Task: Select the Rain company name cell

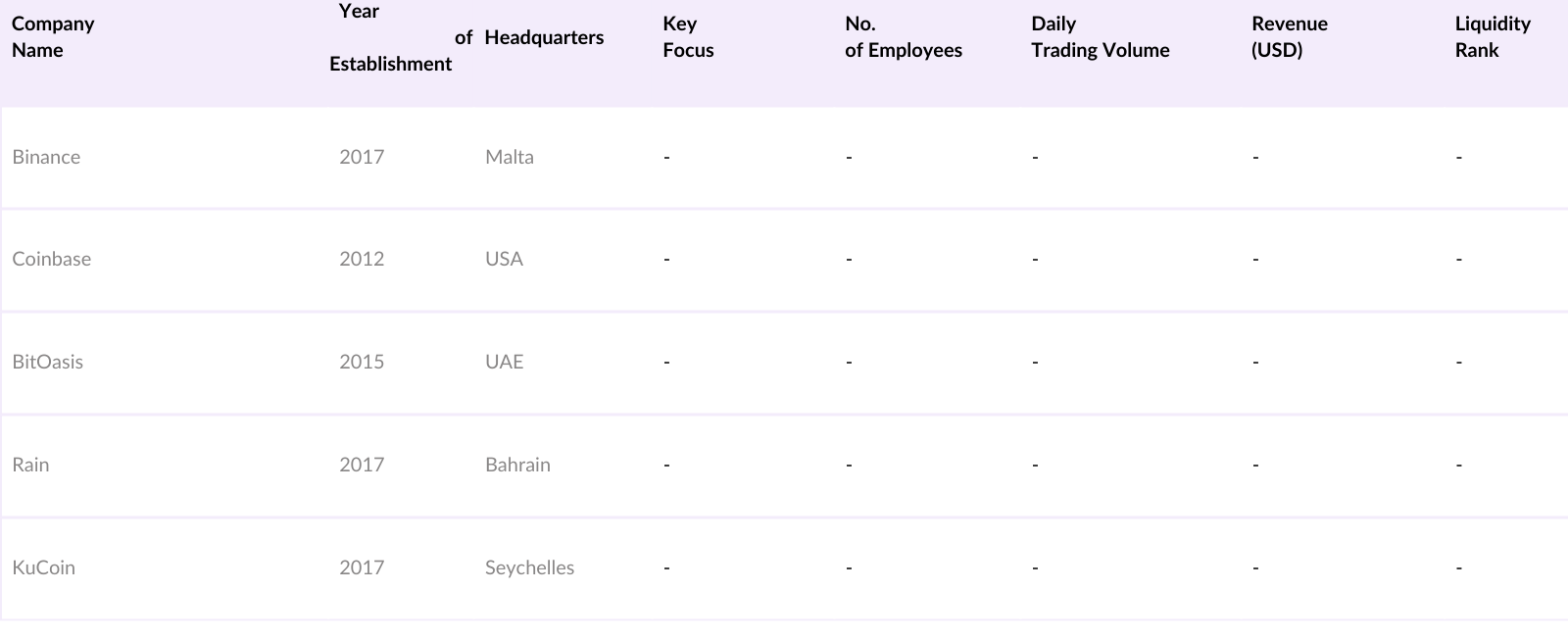Action: (x=30, y=465)
